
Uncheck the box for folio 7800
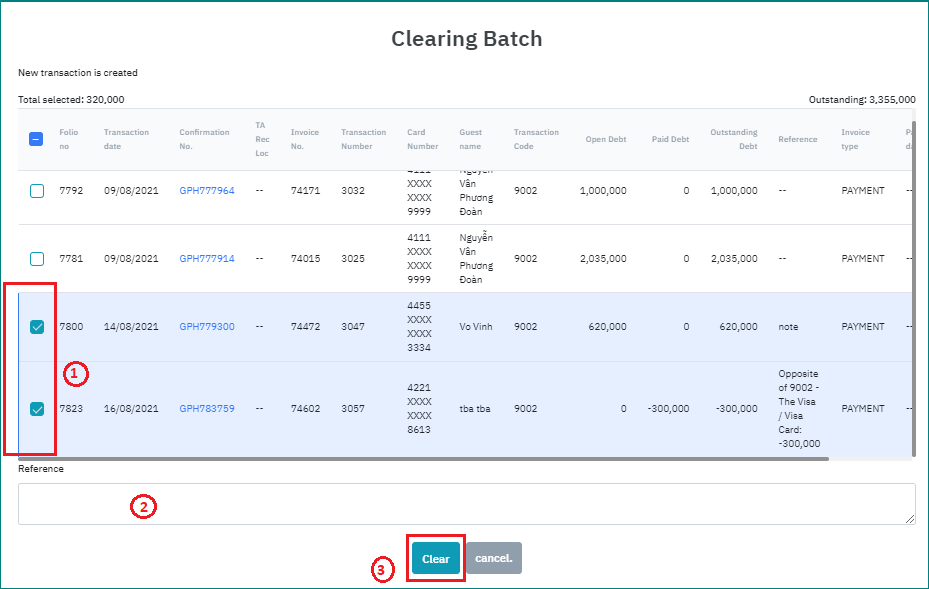(36, 327)
